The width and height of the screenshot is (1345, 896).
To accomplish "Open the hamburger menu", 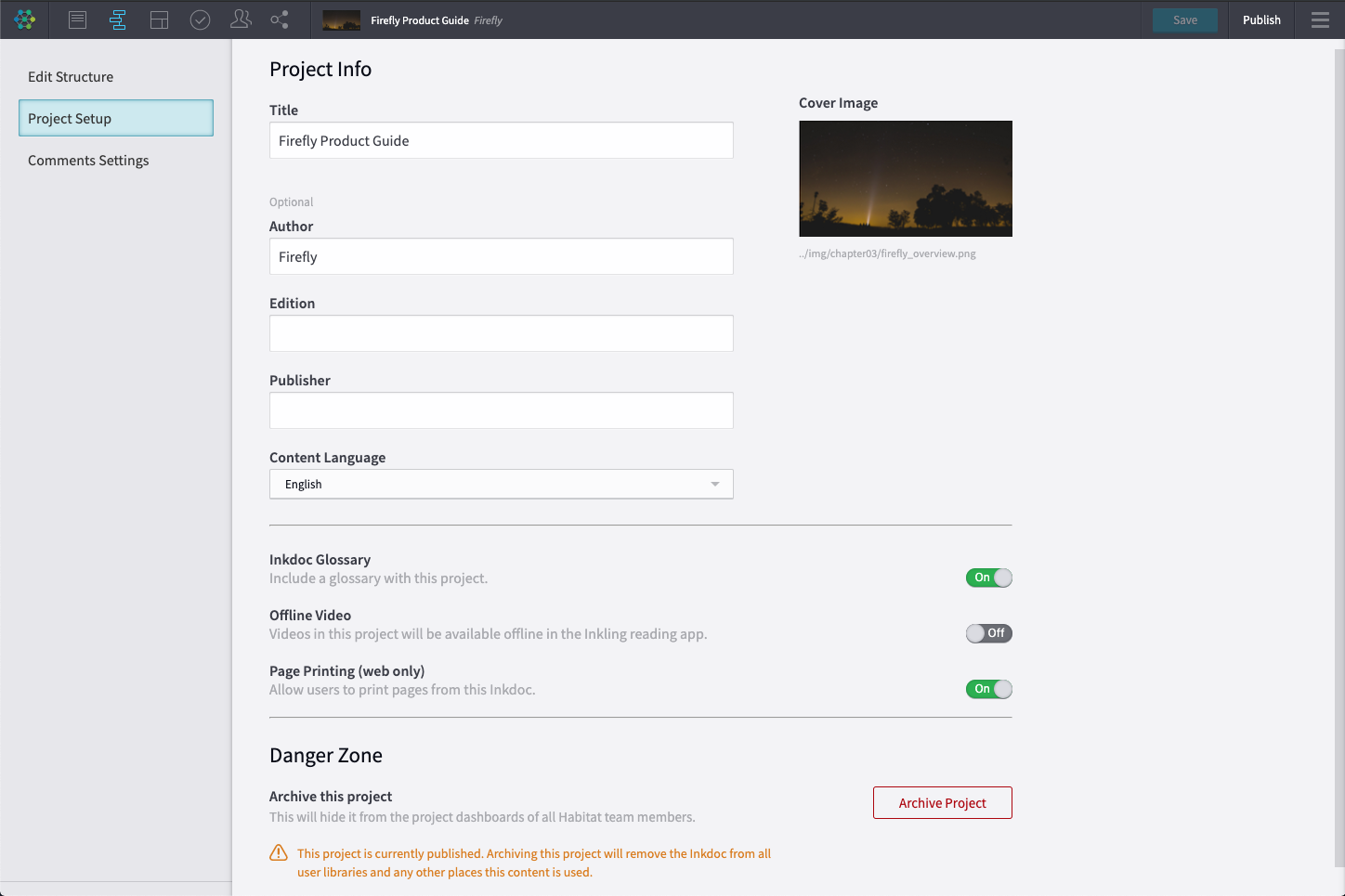I will click(1320, 19).
